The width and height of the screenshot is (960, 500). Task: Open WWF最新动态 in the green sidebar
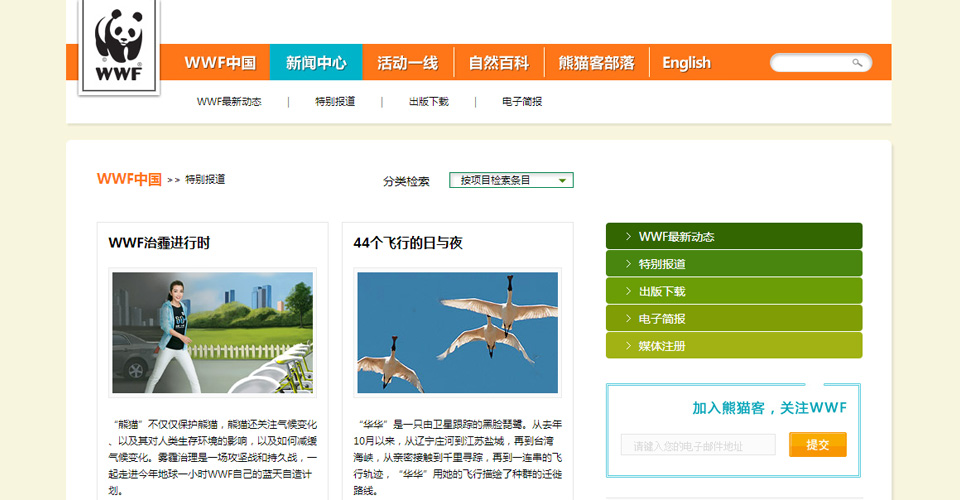point(734,236)
